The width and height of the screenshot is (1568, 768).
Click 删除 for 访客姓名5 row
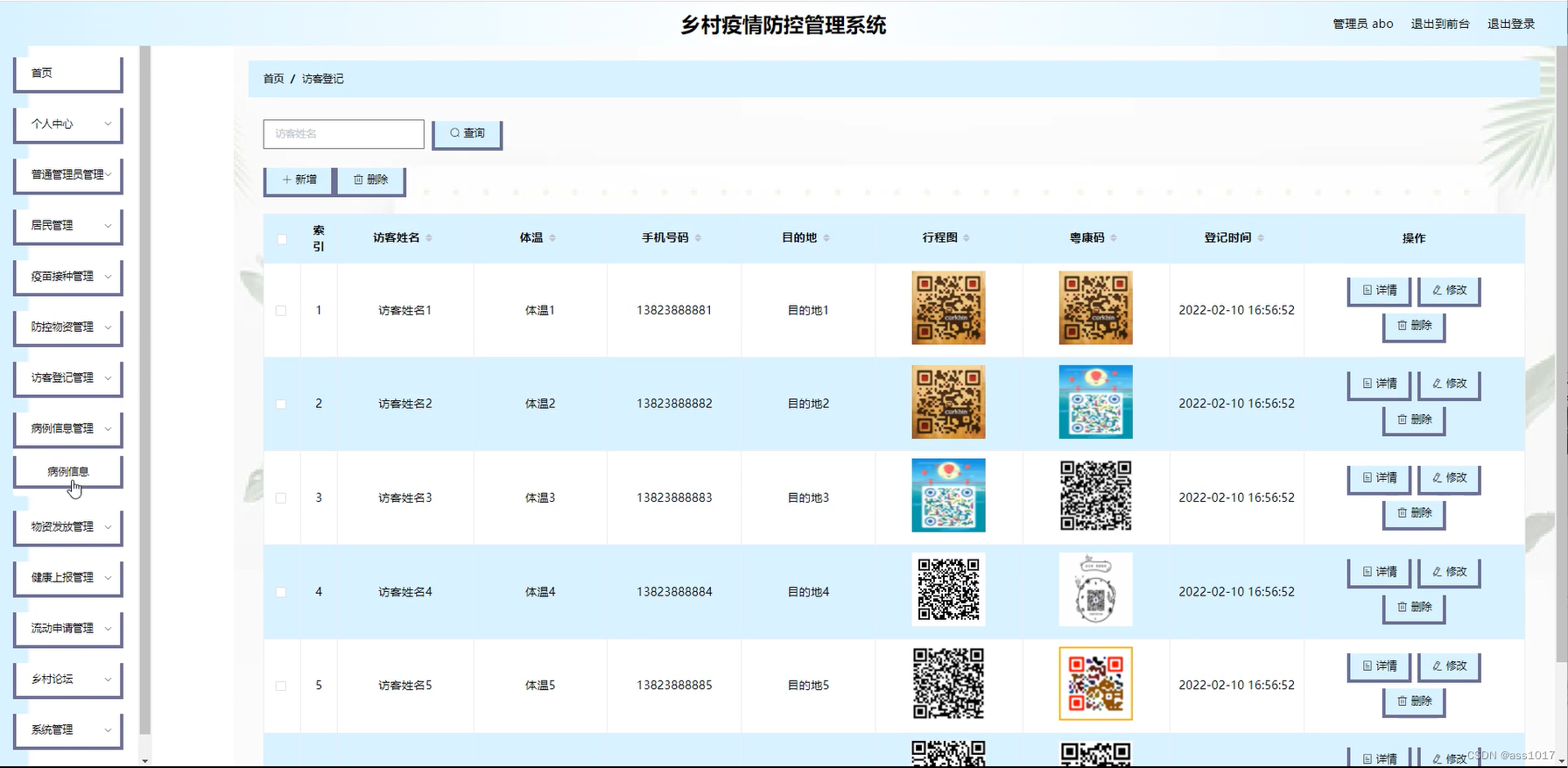coord(1414,702)
